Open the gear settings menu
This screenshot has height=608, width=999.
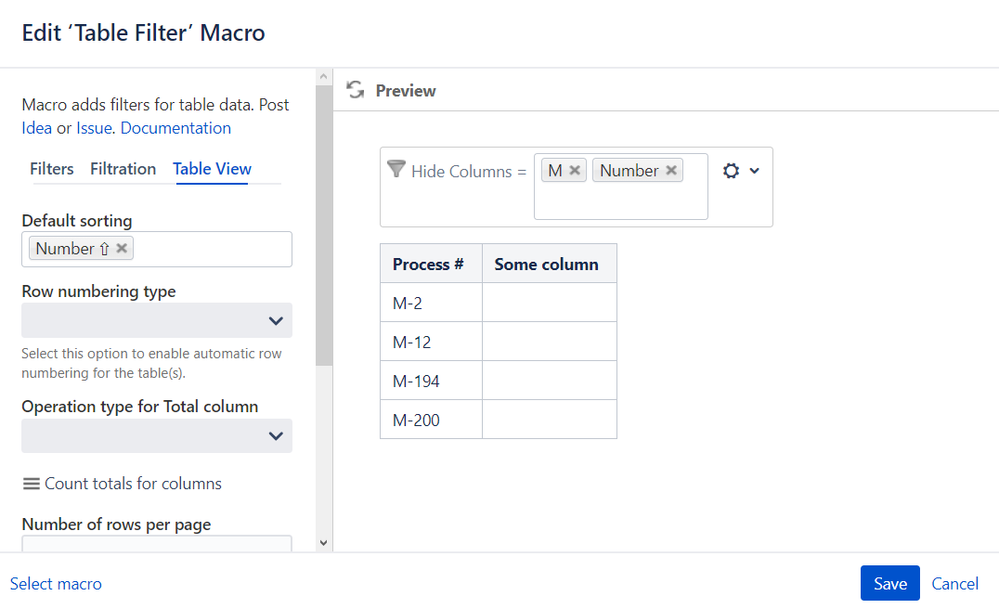click(x=731, y=171)
